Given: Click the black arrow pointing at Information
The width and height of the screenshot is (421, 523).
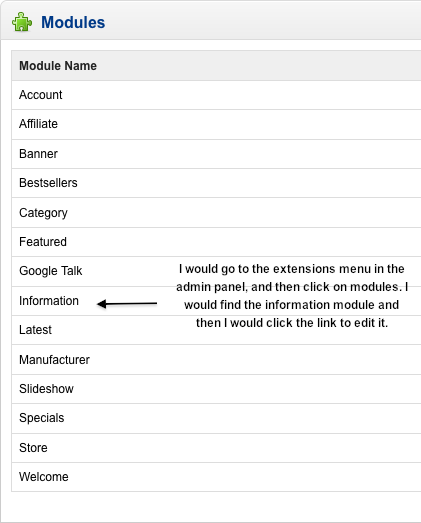Looking at the screenshot, I should pyautogui.click(x=127, y=304).
